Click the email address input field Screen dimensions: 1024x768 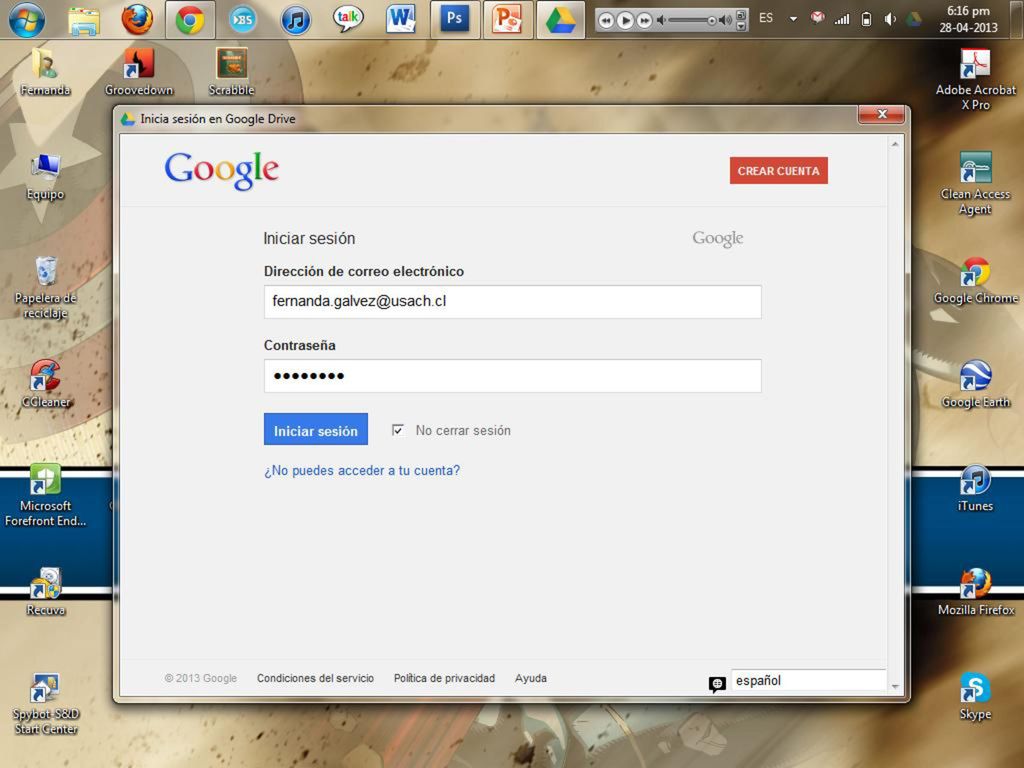[x=513, y=302]
